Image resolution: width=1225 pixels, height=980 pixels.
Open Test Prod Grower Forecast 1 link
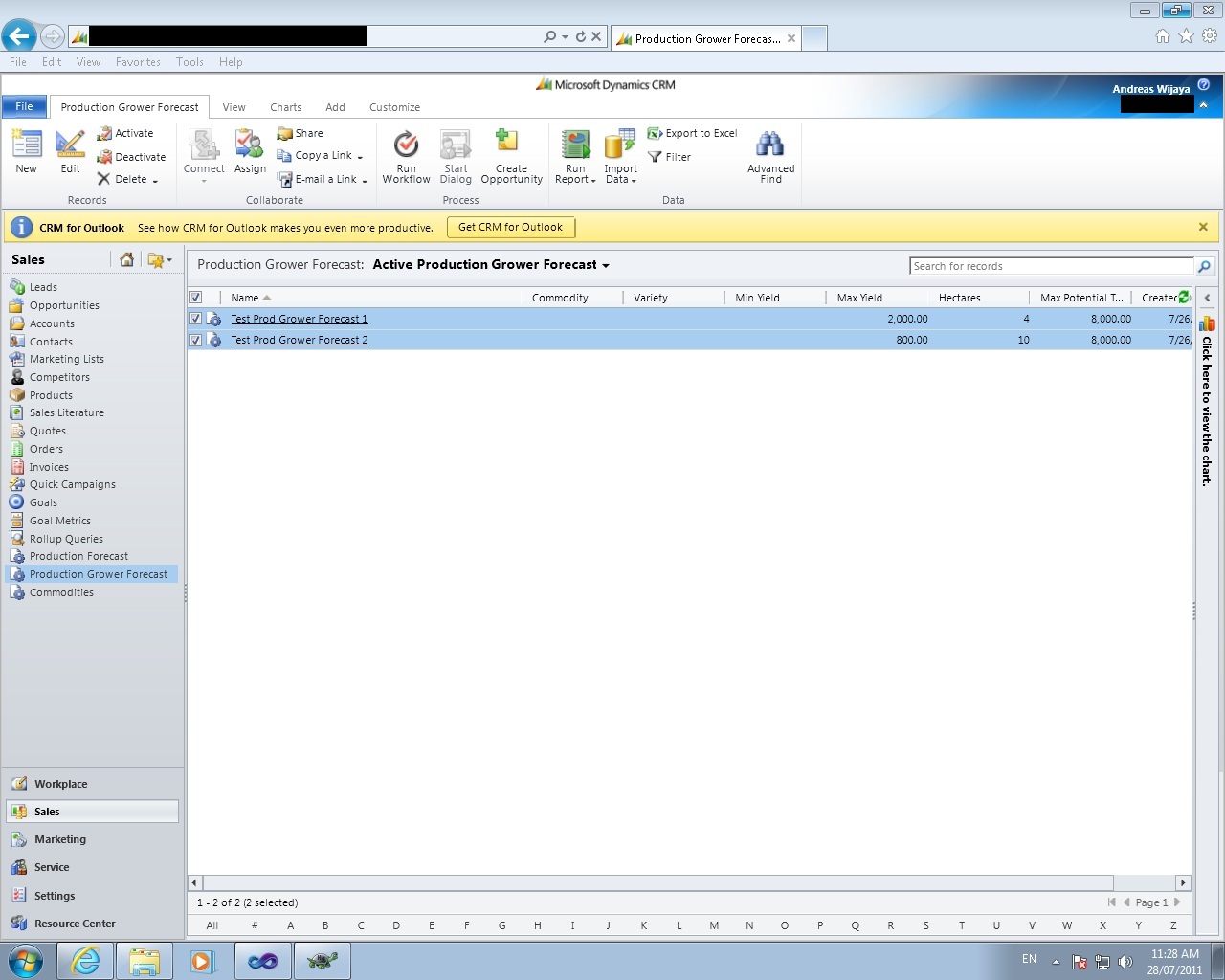(300, 319)
